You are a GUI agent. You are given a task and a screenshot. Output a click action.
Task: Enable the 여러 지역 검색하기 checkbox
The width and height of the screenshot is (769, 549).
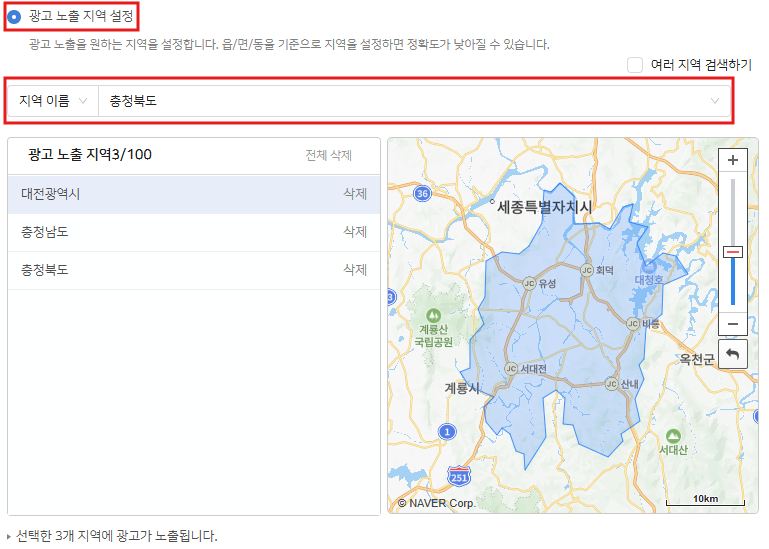pyautogui.click(x=635, y=65)
